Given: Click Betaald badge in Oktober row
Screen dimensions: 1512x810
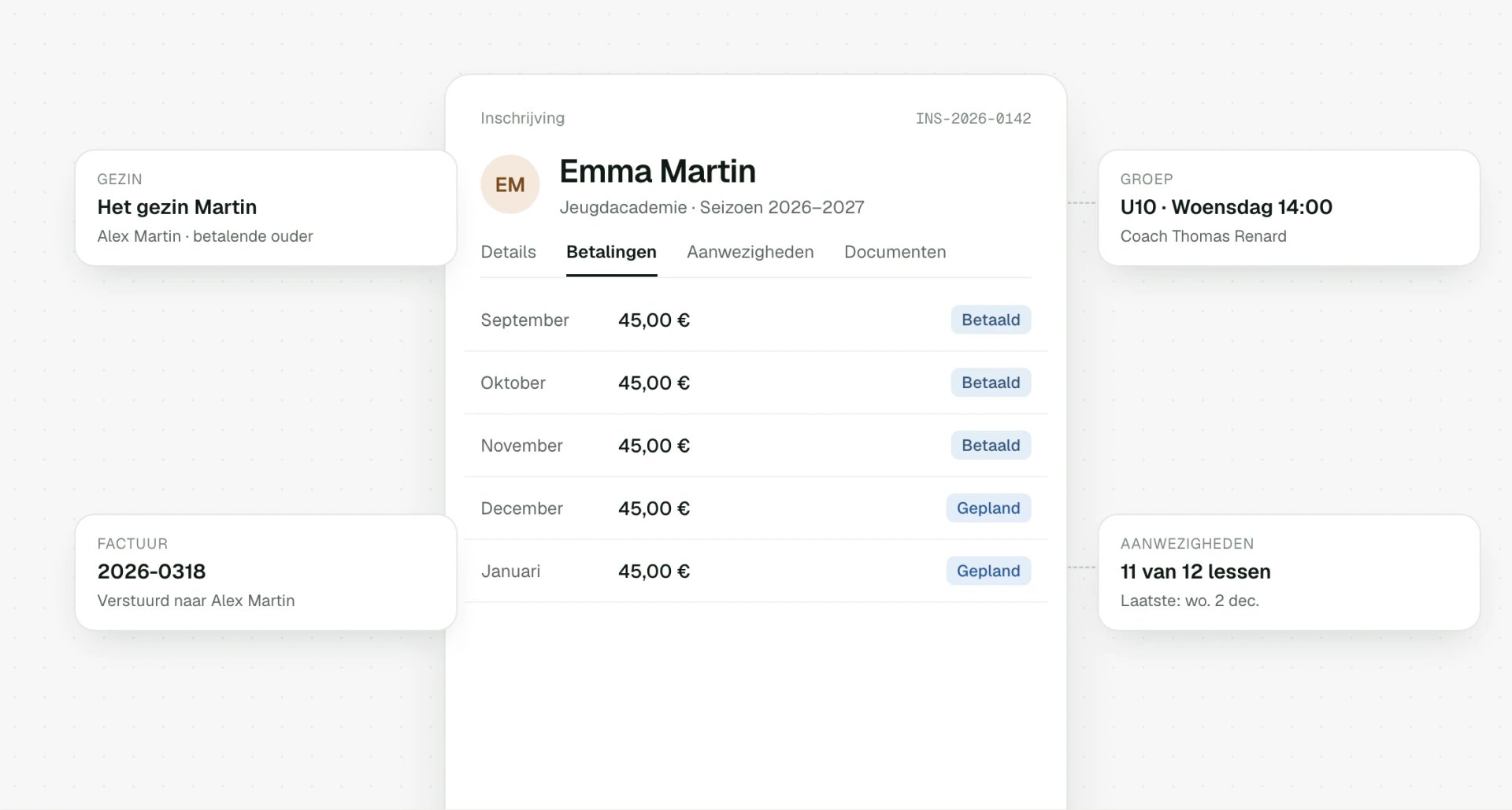Looking at the screenshot, I should coord(991,383).
